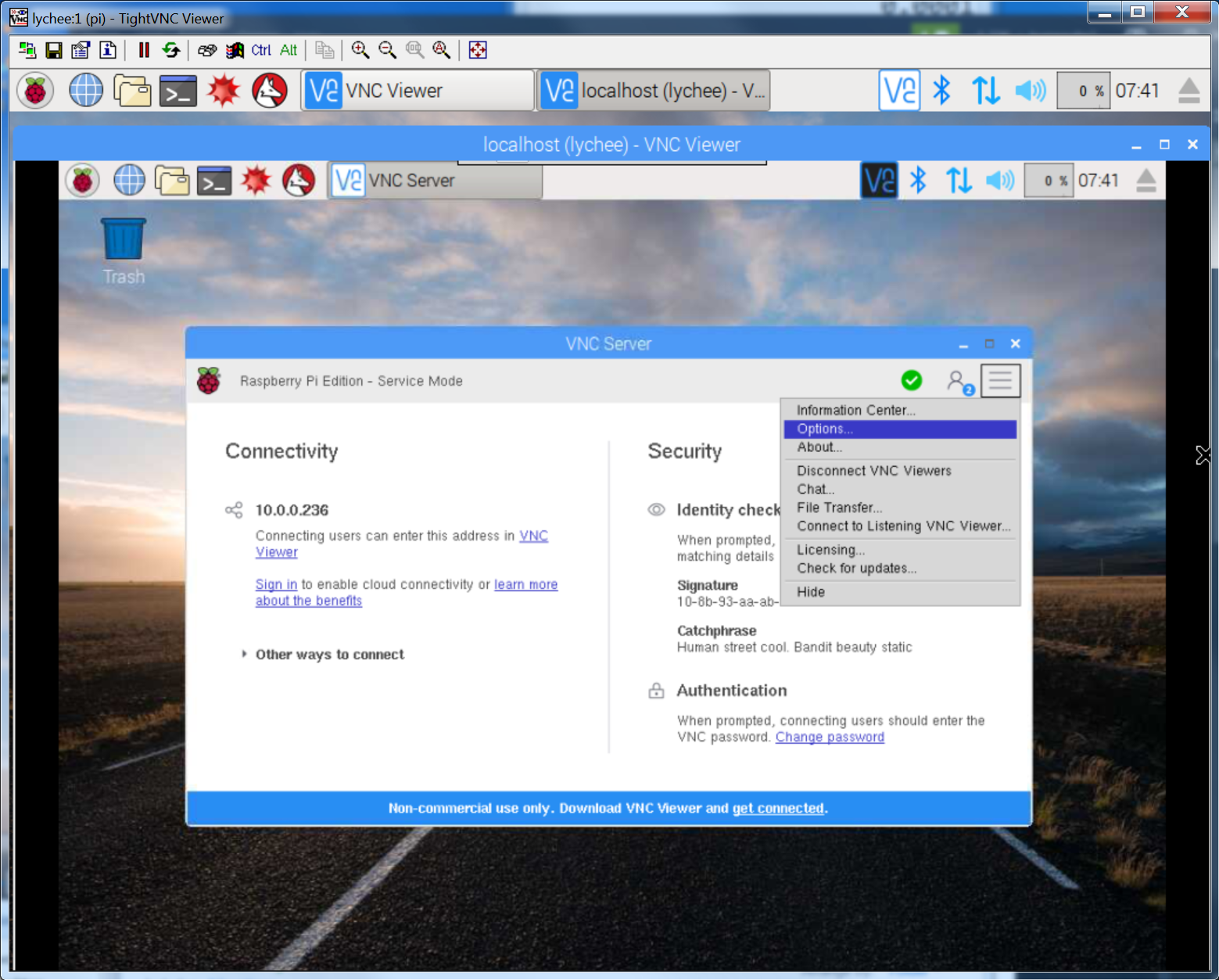Click the CPU usage meter in the tray
1219x980 pixels.
click(x=1084, y=90)
